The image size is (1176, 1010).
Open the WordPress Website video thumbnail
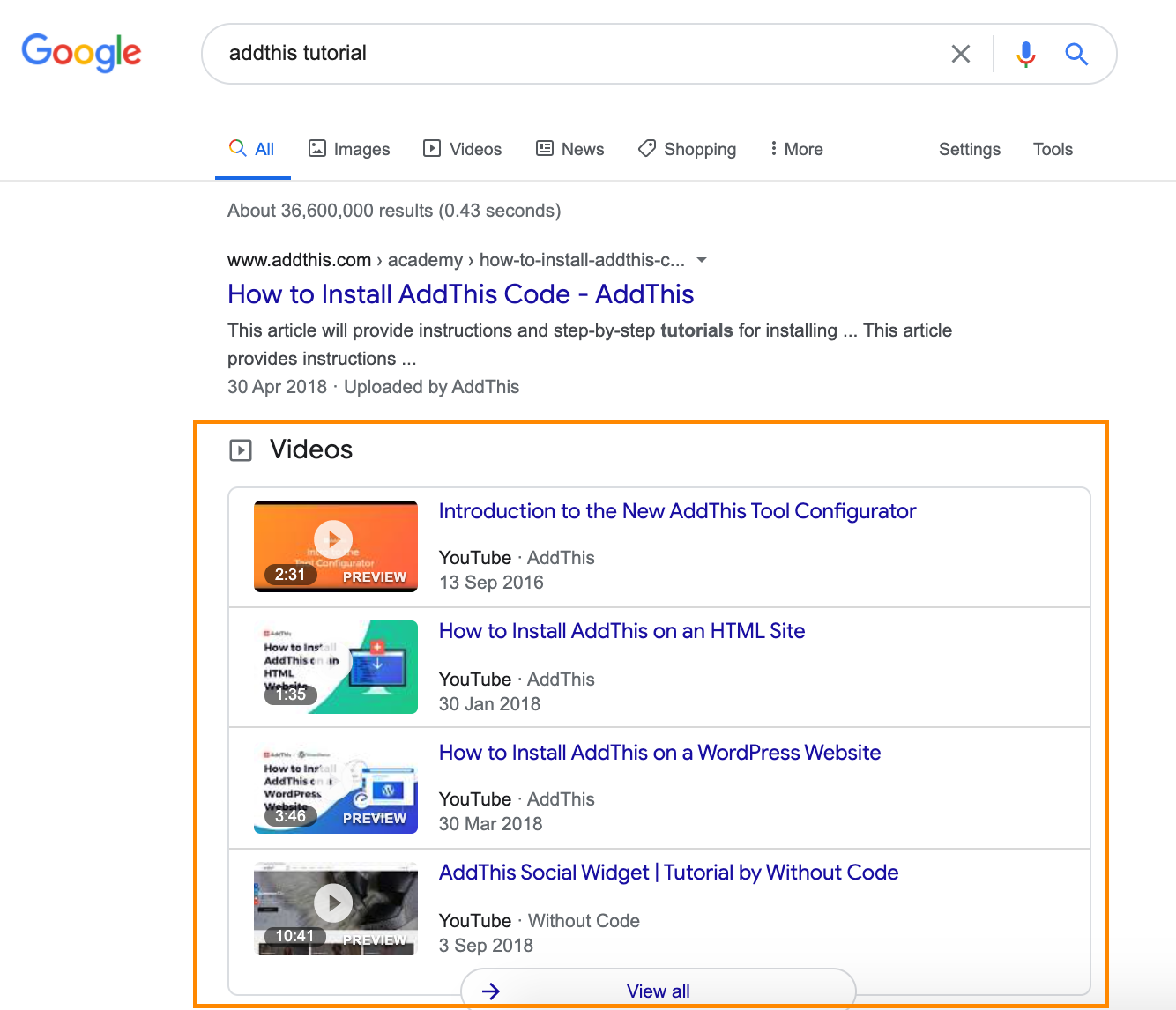pos(336,788)
